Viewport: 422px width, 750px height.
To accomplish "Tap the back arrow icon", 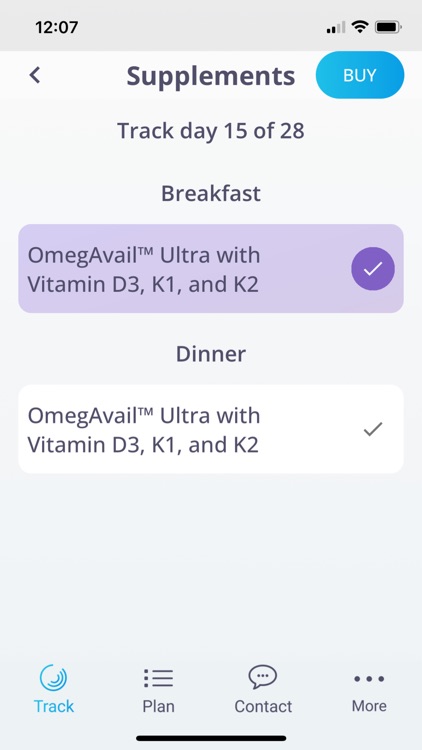I will point(34,75).
